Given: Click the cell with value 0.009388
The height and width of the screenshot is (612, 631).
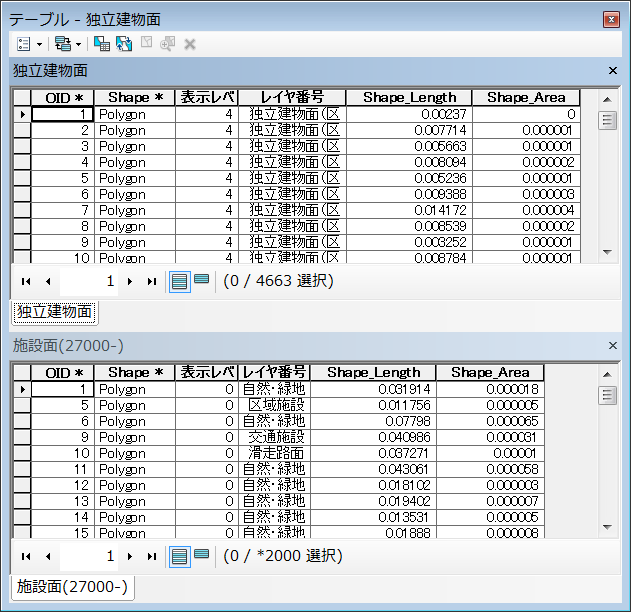Looking at the screenshot, I should click(409, 195).
